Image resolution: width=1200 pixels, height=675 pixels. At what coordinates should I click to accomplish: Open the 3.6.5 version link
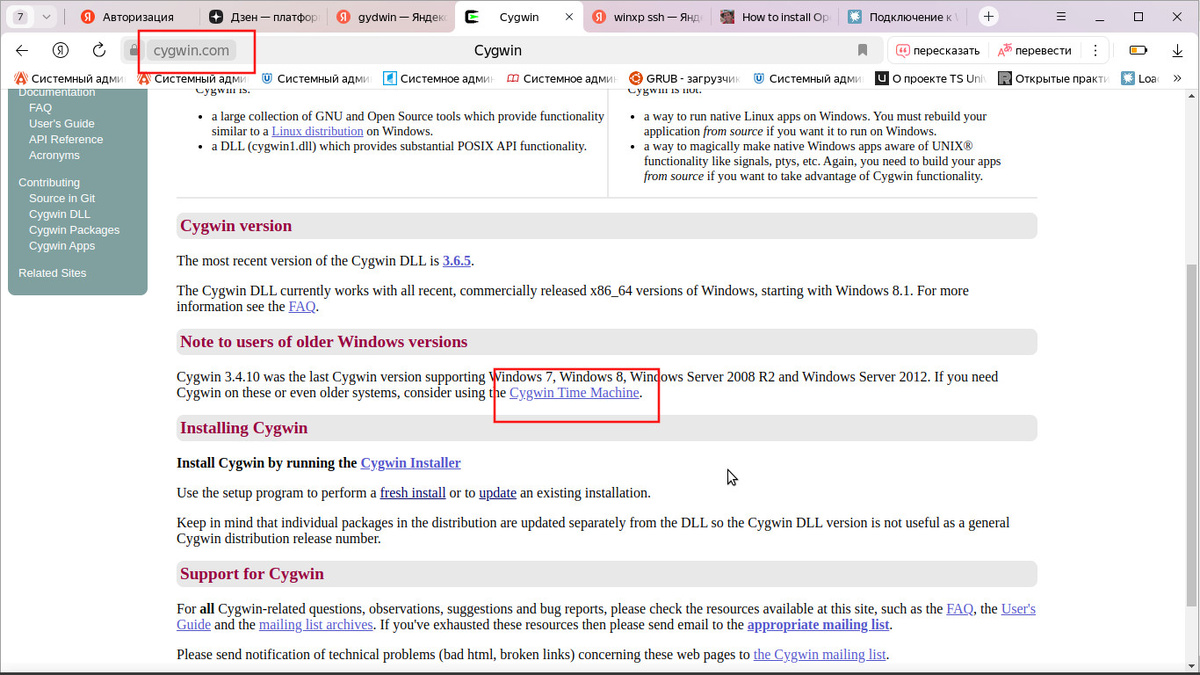[x=457, y=260]
